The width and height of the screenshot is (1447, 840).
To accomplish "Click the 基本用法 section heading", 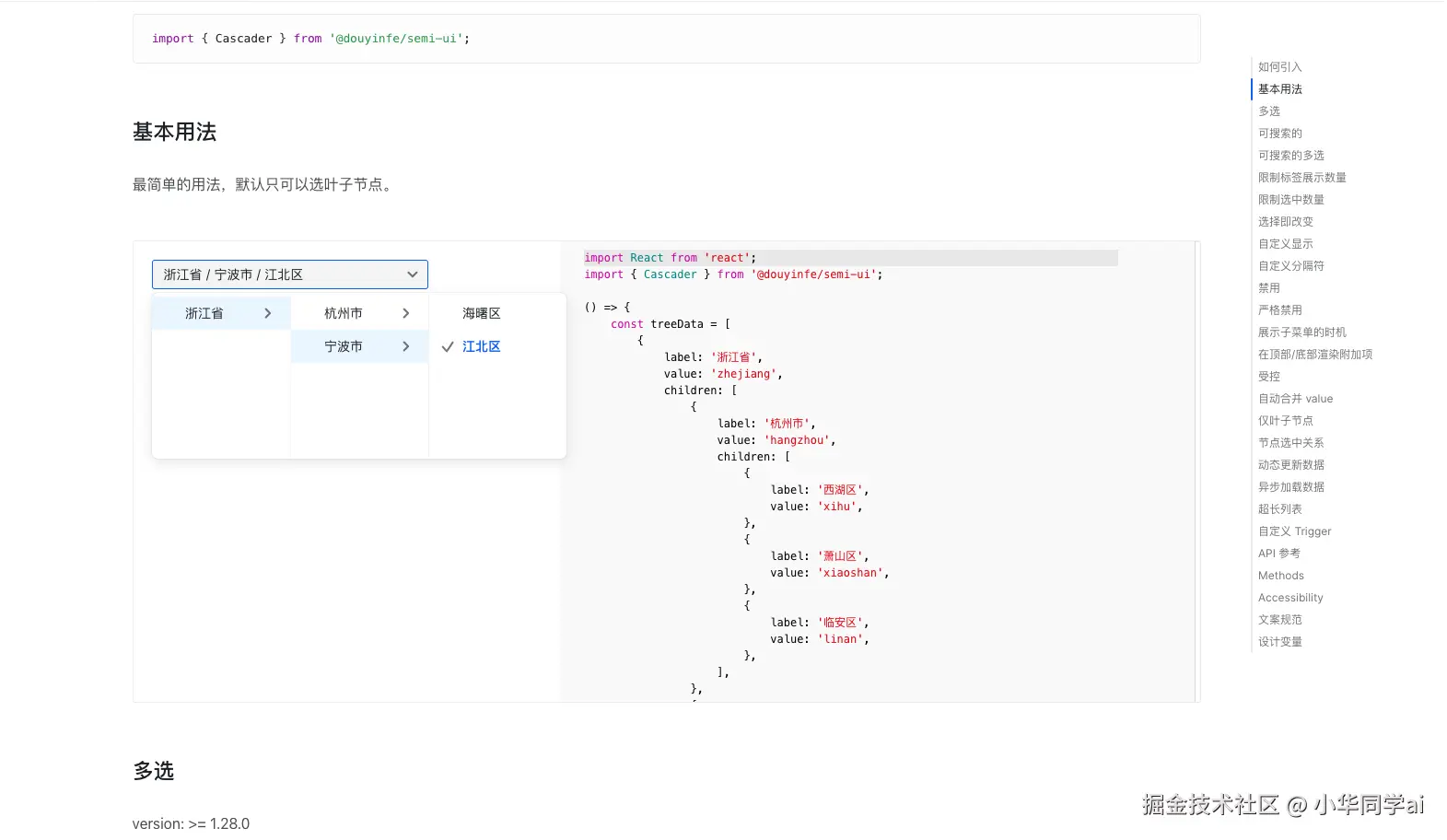I will (175, 133).
